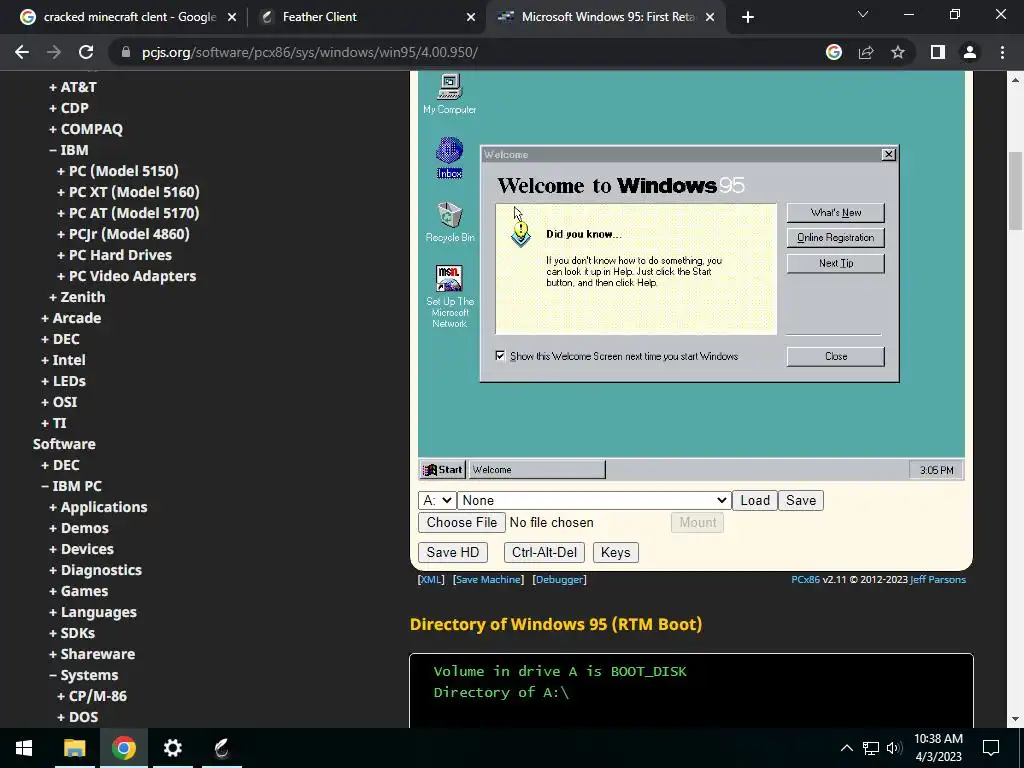Click Close button in Welcome dialog
Viewport: 1024px width, 768px height.
point(835,356)
